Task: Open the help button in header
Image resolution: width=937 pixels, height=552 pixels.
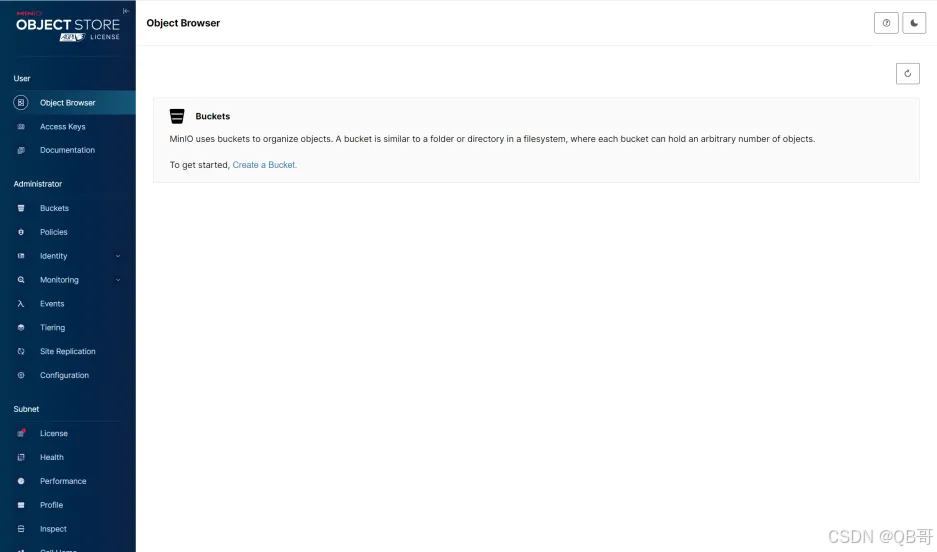Action: [886, 23]
